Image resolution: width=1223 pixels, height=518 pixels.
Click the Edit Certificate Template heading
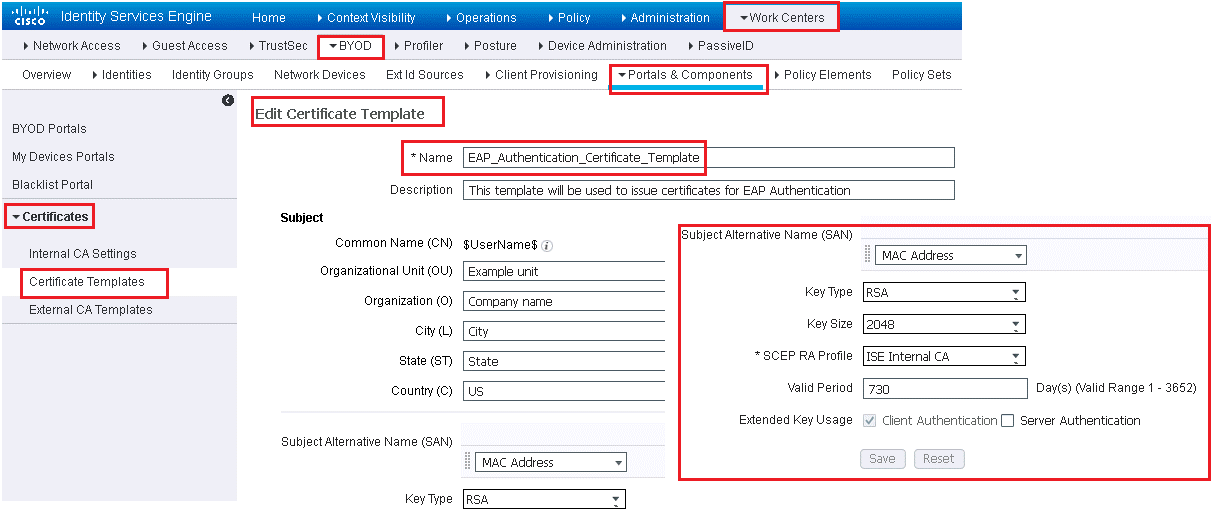click(340, 114)
